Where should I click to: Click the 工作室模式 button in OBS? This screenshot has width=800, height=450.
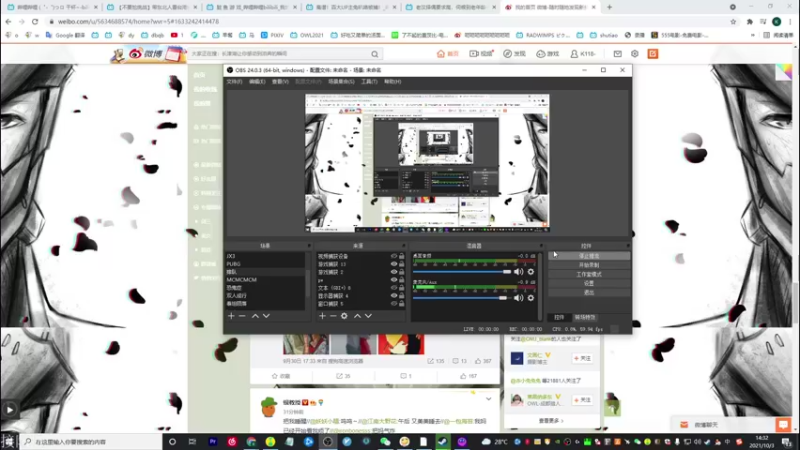[589, 274]
